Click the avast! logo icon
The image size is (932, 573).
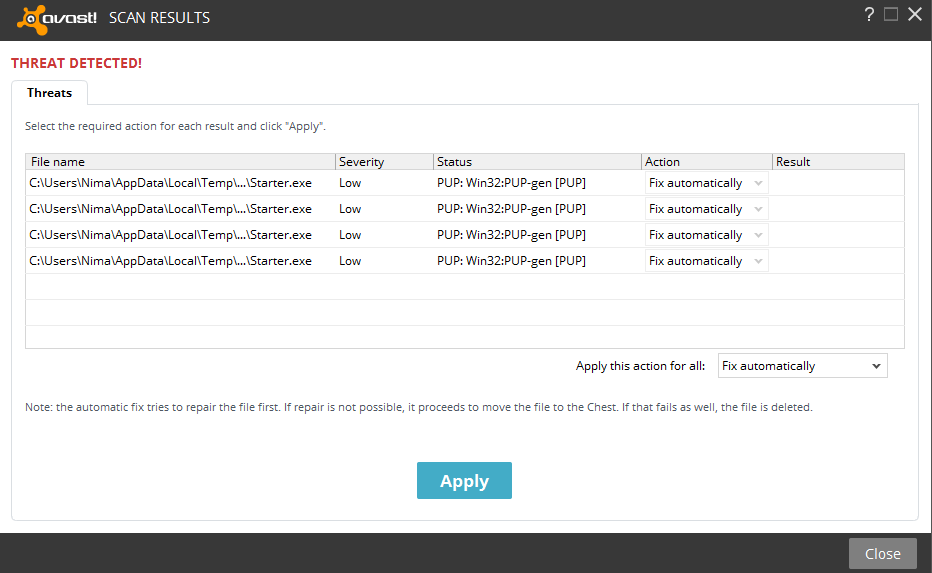point(32,18)
